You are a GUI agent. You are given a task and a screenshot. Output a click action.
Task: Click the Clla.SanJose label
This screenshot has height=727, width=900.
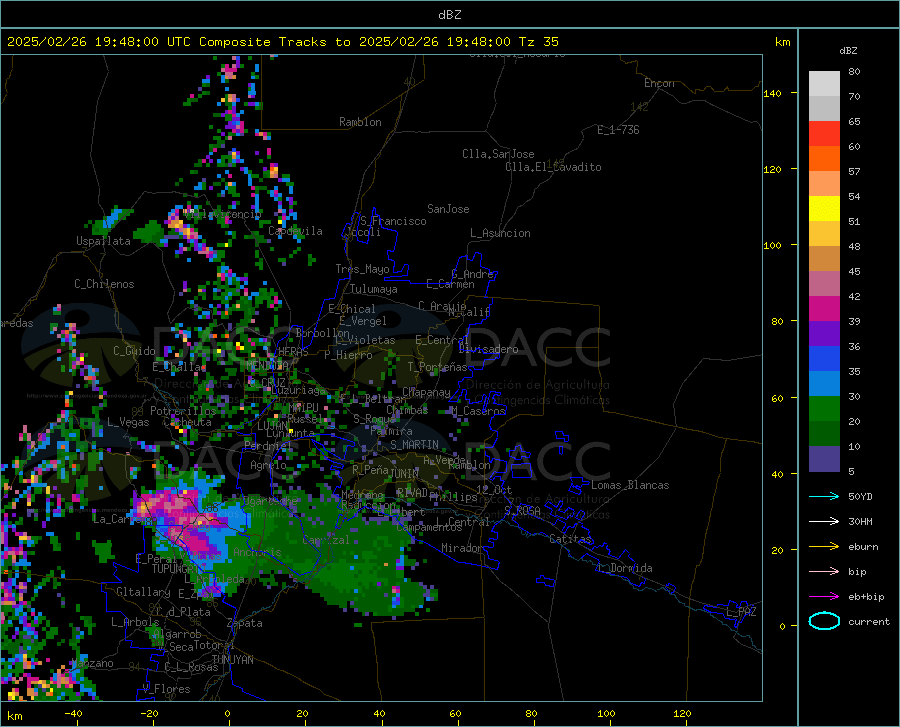click(x=498, y=154)
